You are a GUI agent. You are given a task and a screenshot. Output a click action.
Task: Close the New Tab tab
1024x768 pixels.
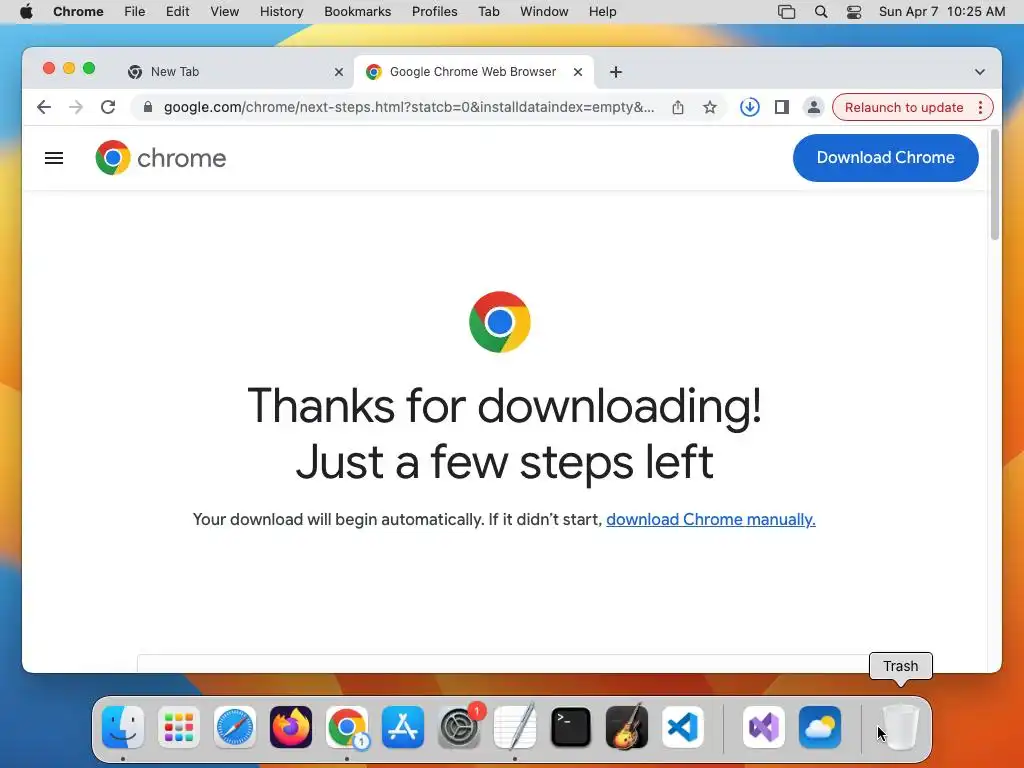[x=339, y=72]
